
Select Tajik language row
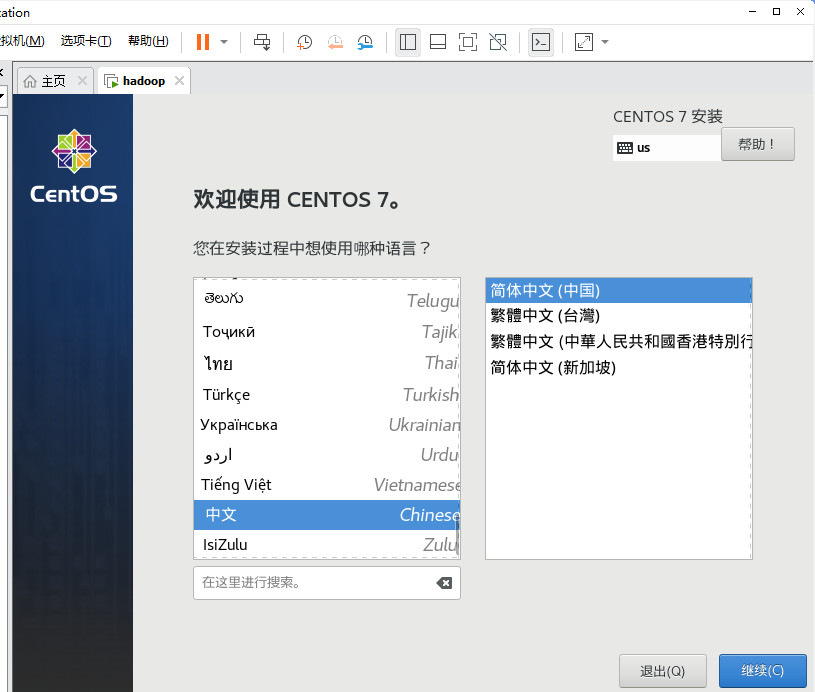tap(327, 331)
